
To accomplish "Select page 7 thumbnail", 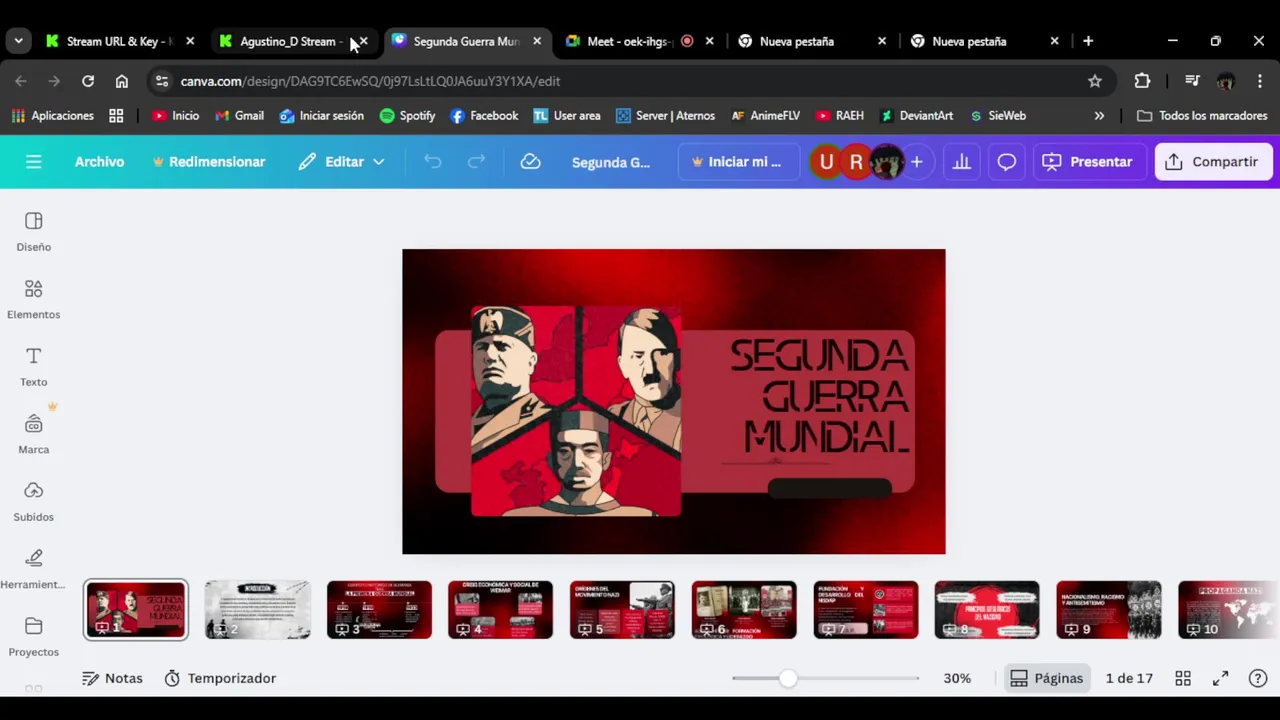I will [866, 610].
